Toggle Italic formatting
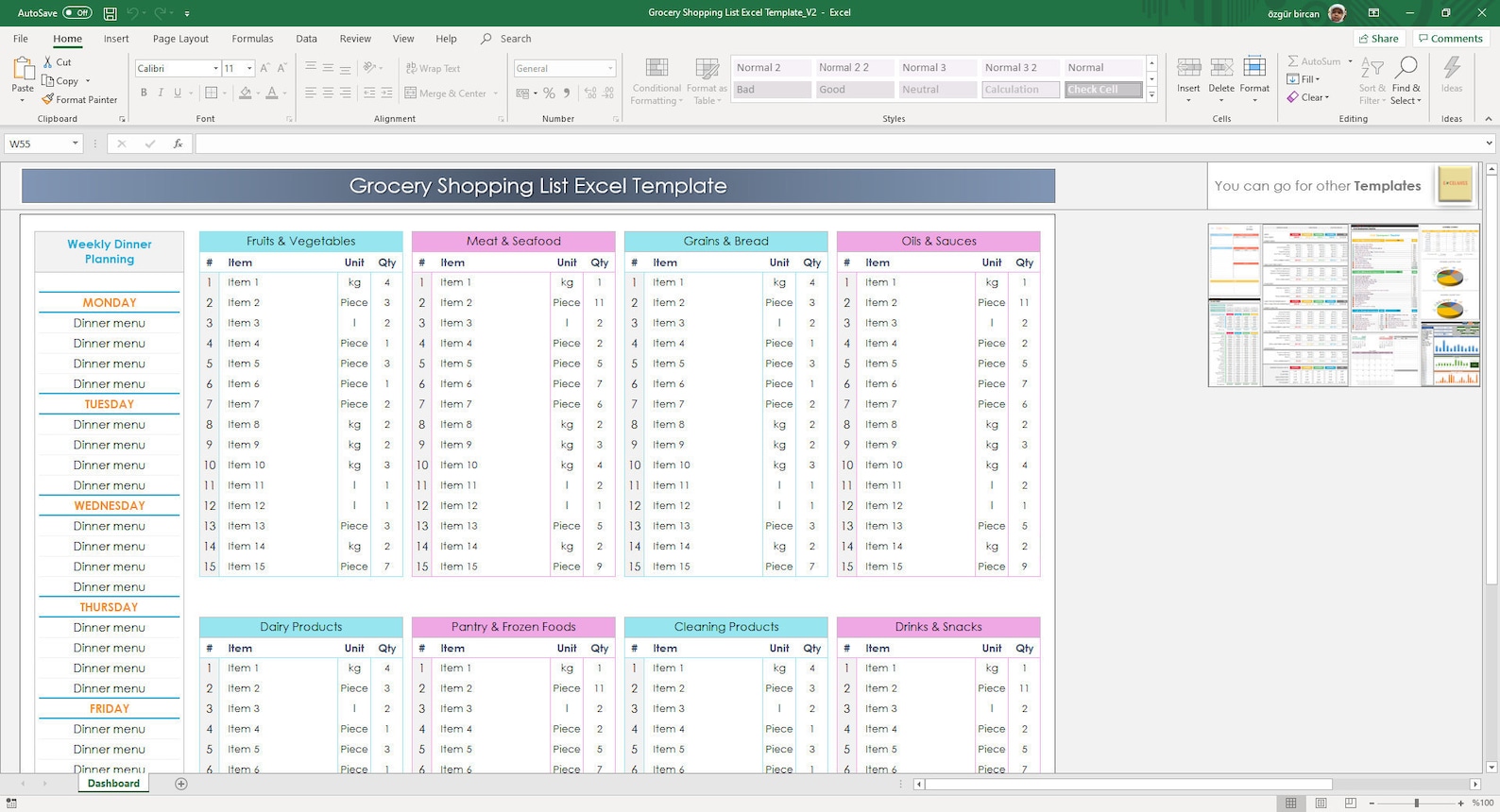 point(161,93)
